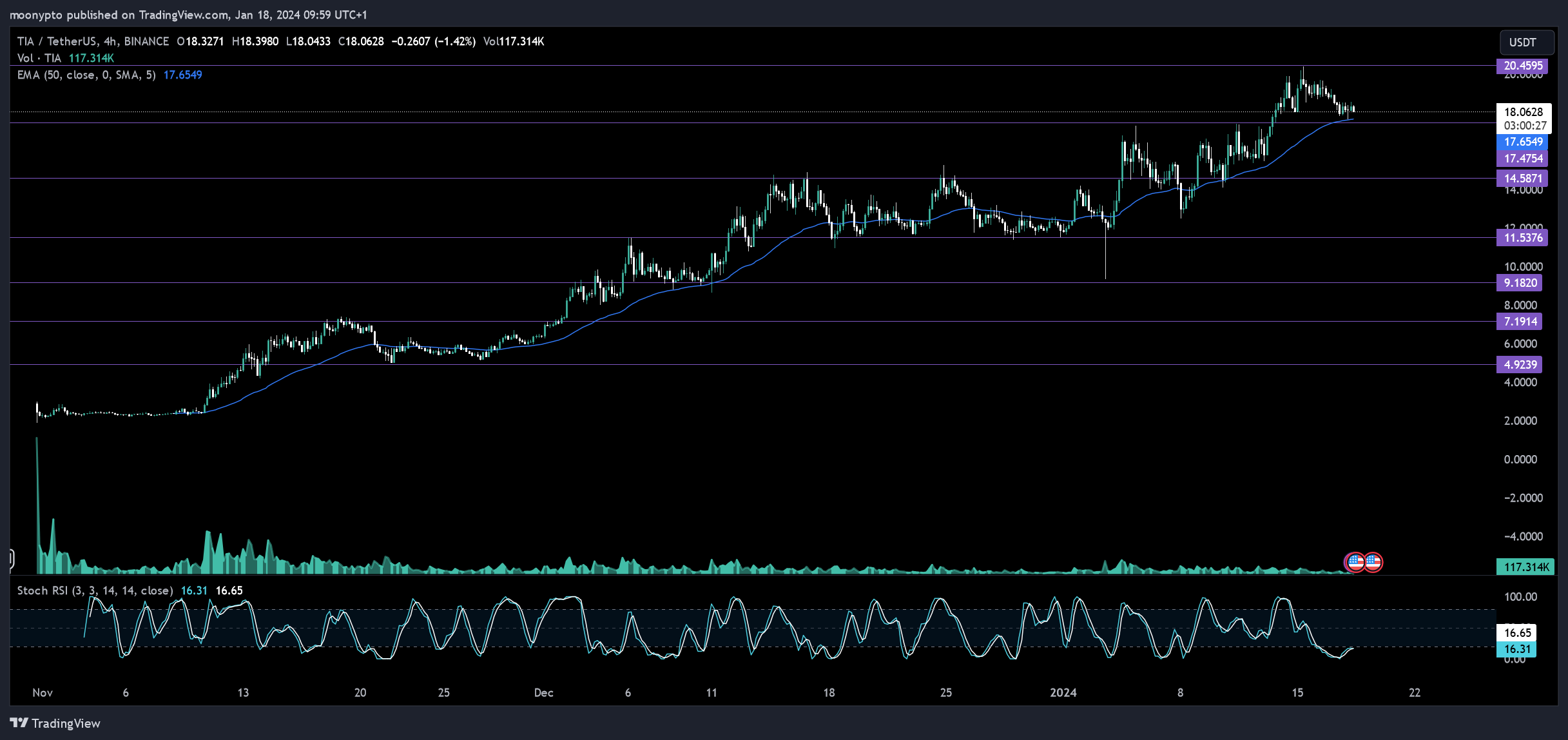Click the Vol117.314K value in header
The width and height of the screenshot is (1568, 740).
[x=514, y=41]
